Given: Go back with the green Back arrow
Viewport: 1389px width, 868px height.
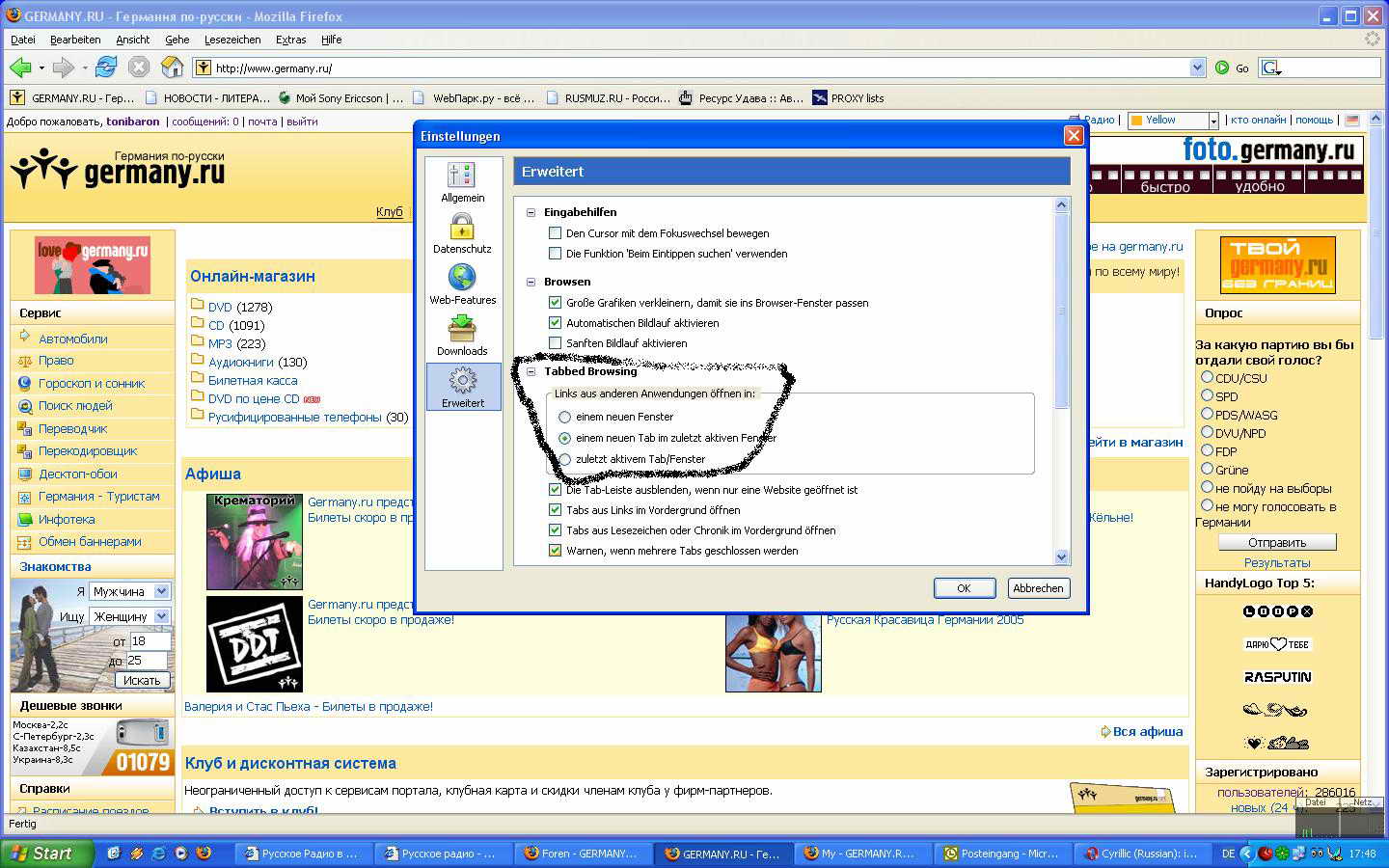Looking at the screenshot, I should pos(19,68).
